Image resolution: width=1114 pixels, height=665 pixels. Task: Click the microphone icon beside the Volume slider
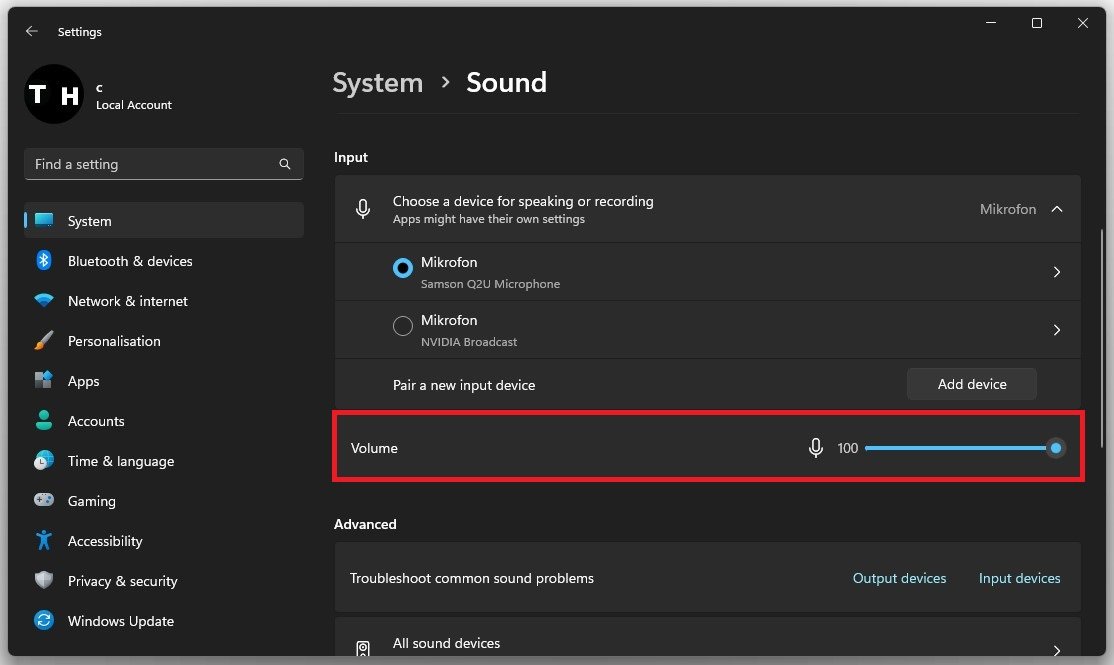tap(817, 448)
